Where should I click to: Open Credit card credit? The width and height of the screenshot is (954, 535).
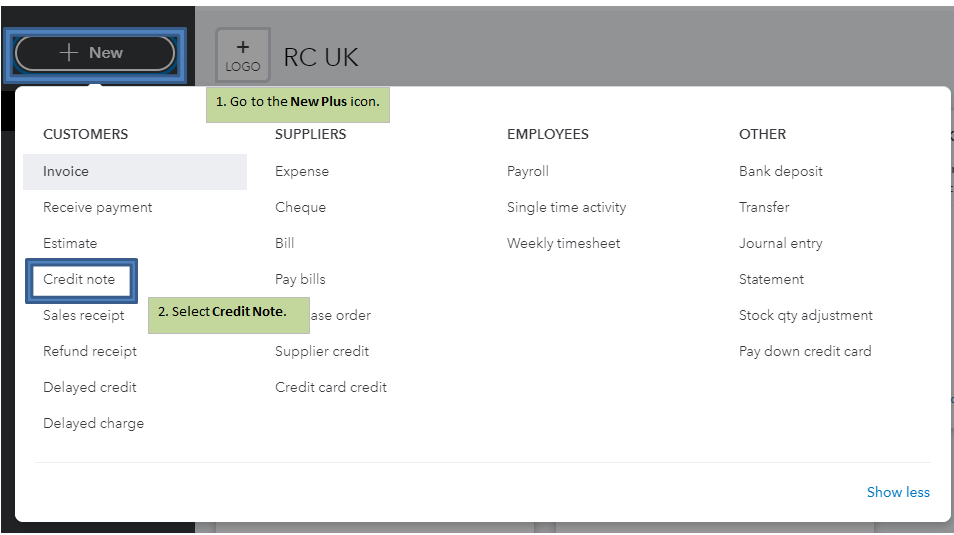tap(331, 387)
